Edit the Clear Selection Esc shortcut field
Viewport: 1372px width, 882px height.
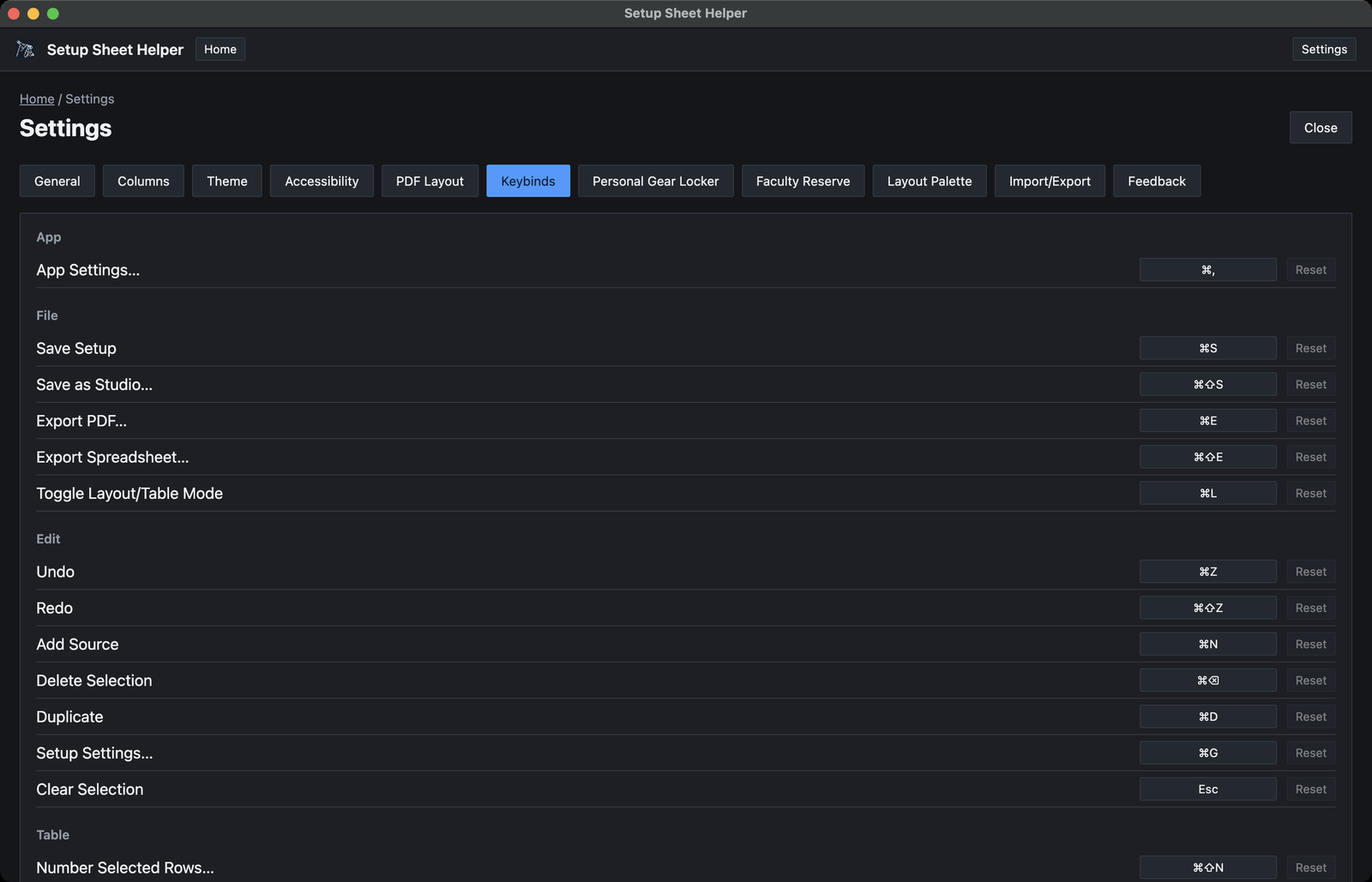click(x=1208, y=789)
